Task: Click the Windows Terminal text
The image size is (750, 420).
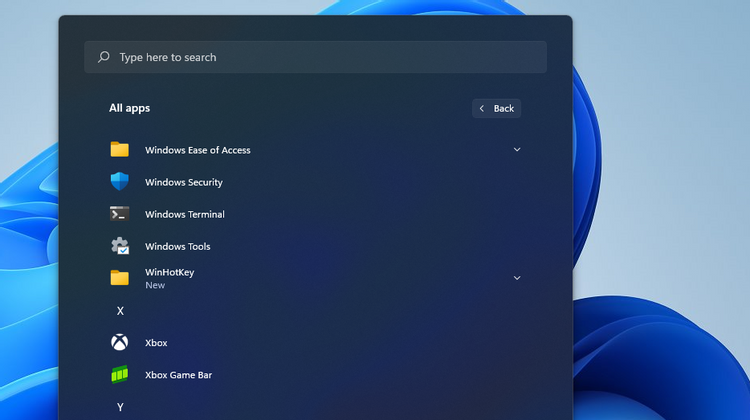Action: [x=185, y=214]
